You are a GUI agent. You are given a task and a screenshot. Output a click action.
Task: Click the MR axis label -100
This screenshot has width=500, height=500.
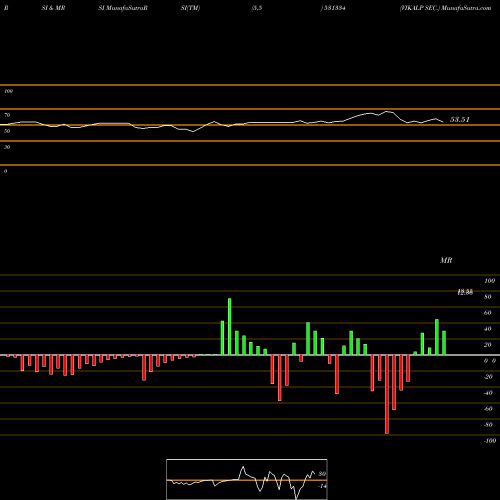[x=490, y=441]
